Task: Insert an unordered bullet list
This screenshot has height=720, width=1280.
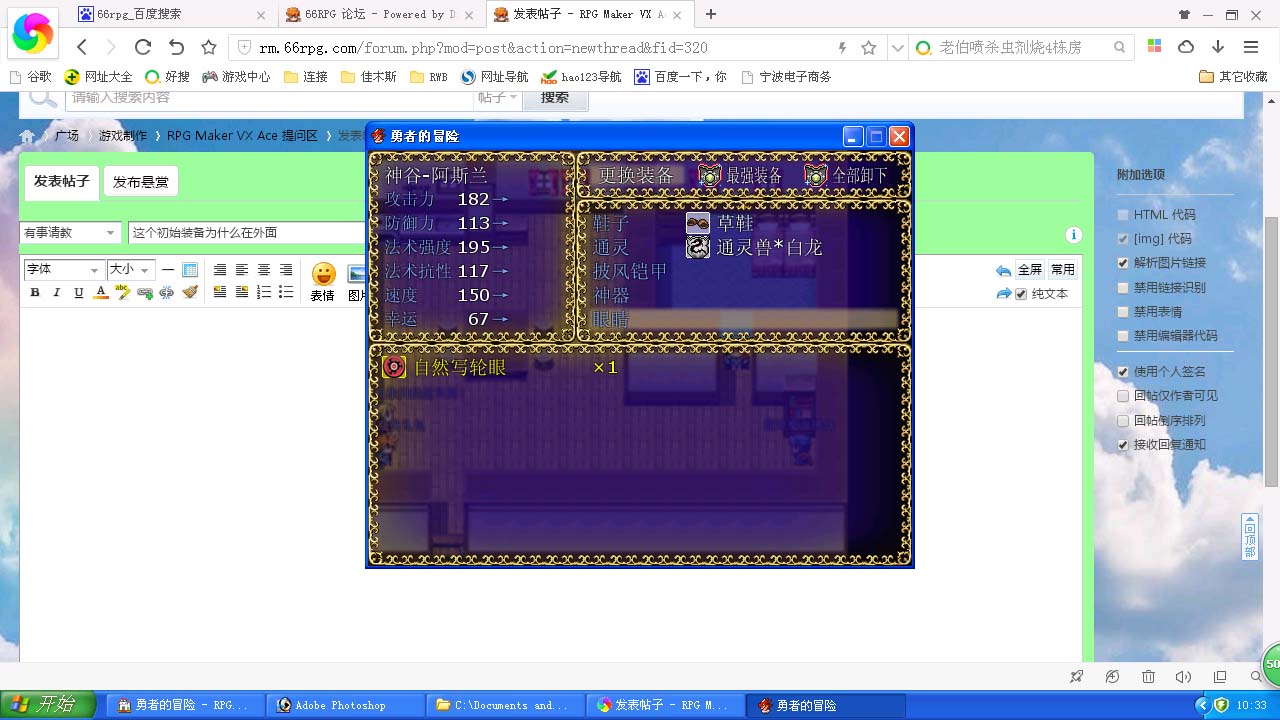Action: pos(286,293)
